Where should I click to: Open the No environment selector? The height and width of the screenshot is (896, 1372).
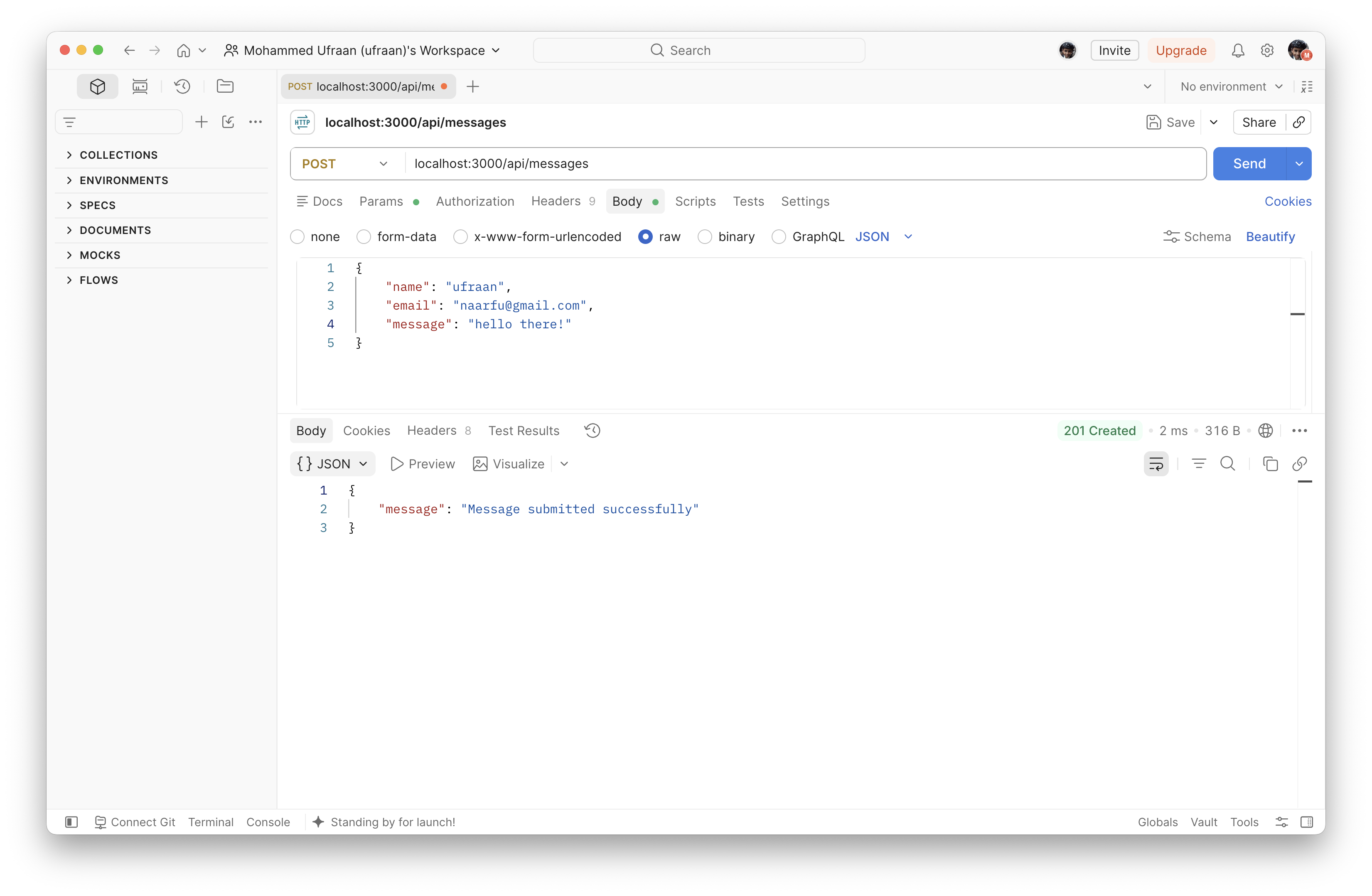tap(1231, 86)
